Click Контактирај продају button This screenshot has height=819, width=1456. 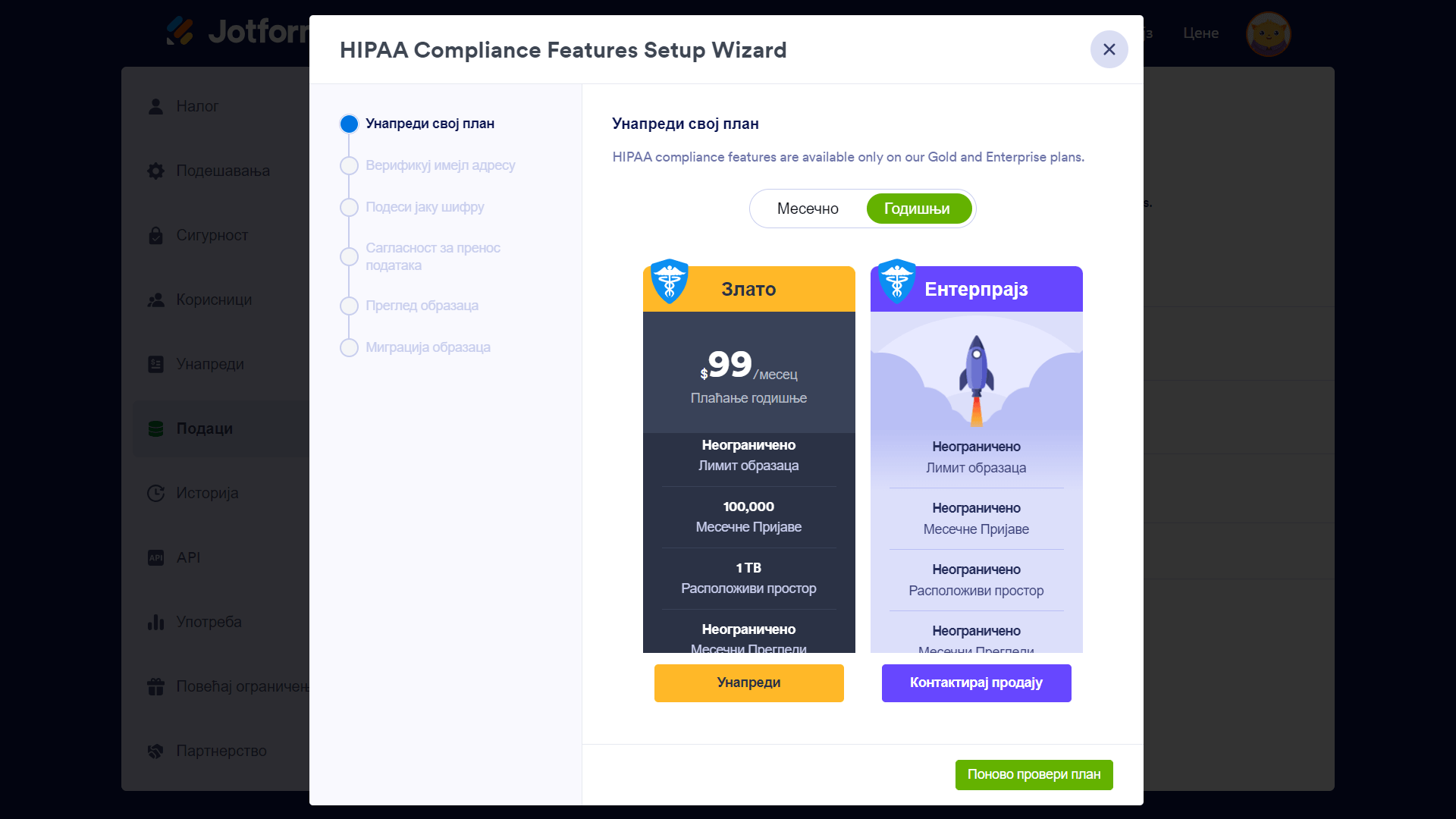tap(976, 682)
